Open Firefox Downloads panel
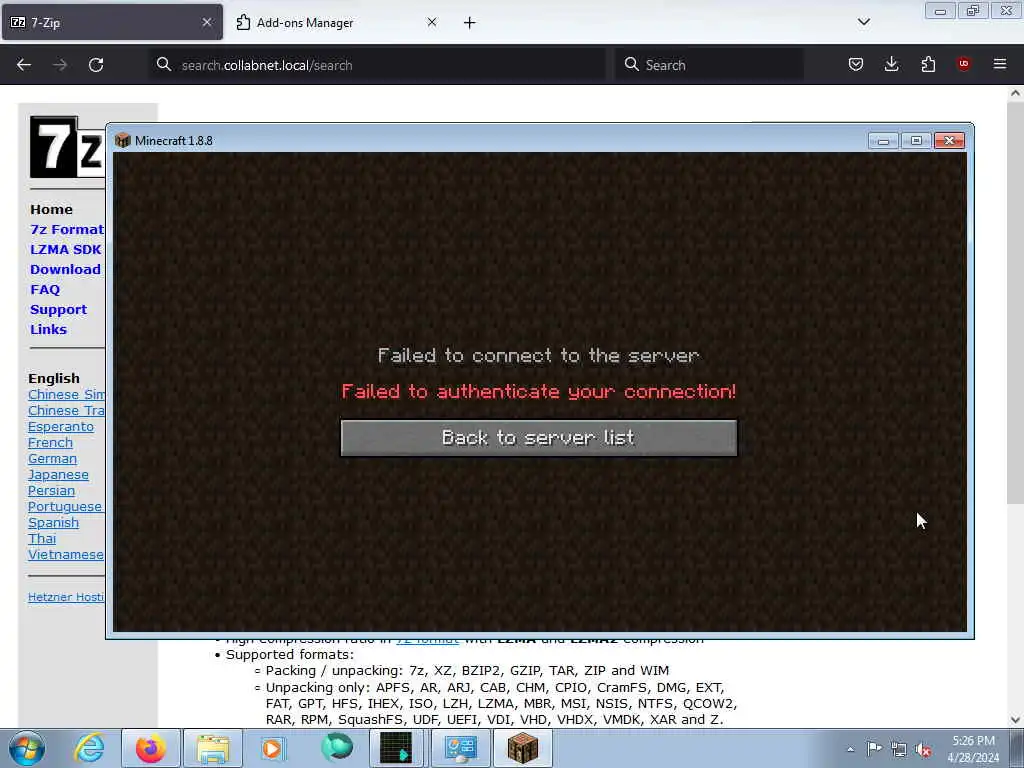 coord(891,64)
